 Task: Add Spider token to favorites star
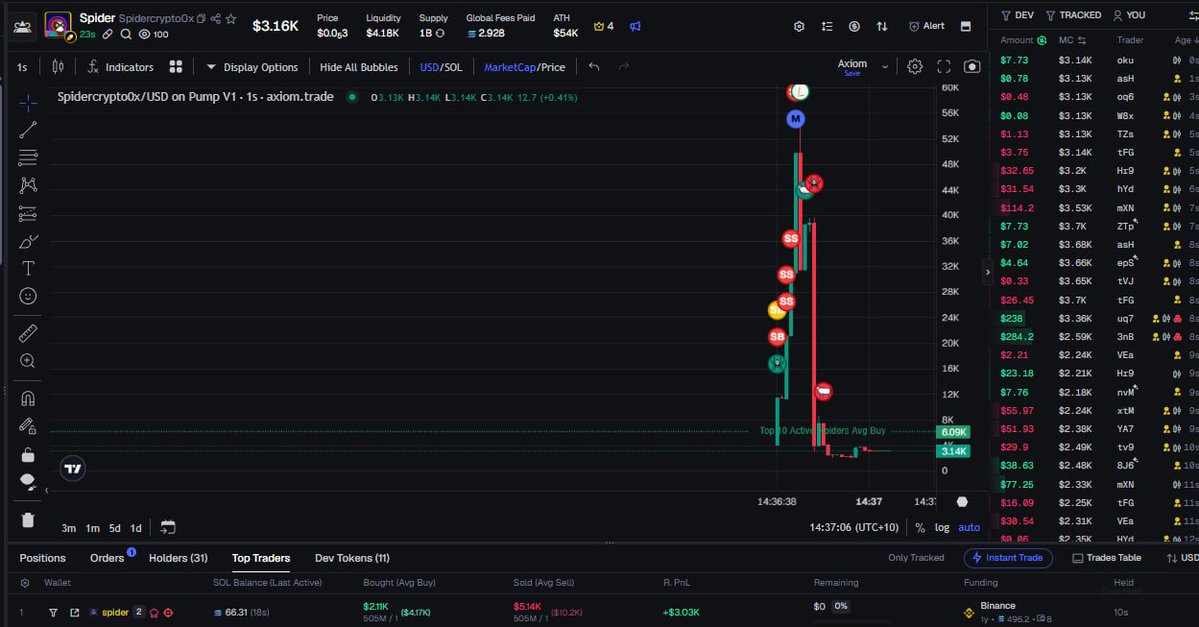click(x=231, y=18)
